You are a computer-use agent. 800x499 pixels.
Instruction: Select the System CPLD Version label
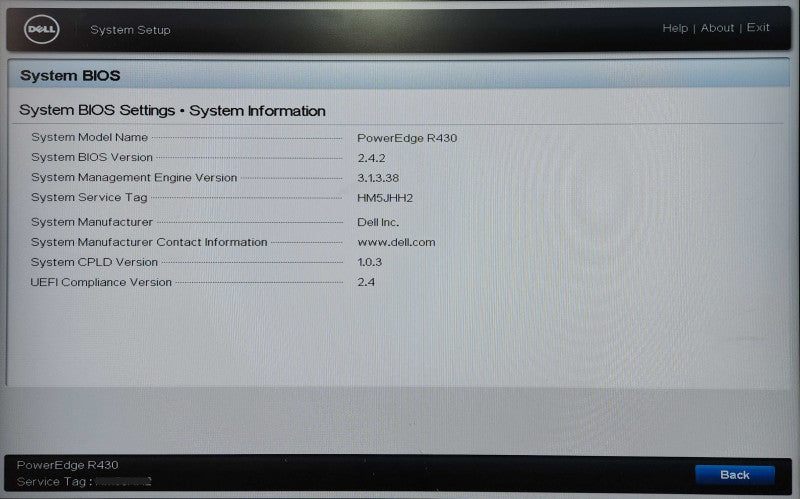(94, 262)
